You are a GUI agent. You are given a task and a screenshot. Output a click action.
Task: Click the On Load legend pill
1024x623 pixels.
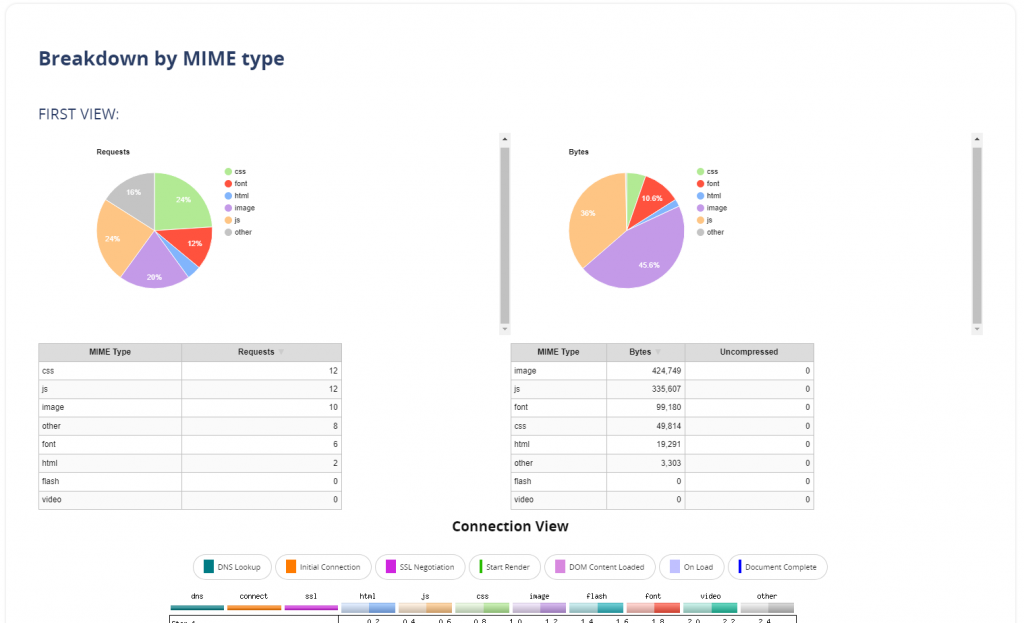(691, 567)
